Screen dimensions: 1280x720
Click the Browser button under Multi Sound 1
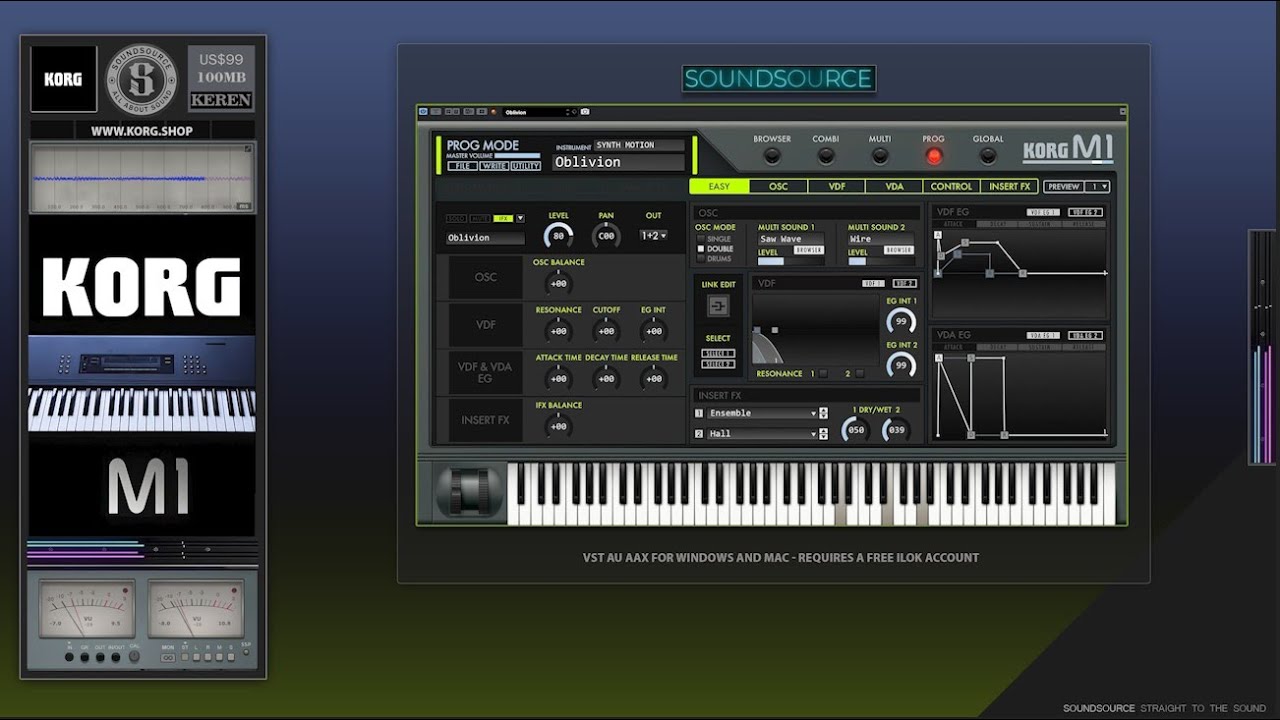tap(809, 250)
